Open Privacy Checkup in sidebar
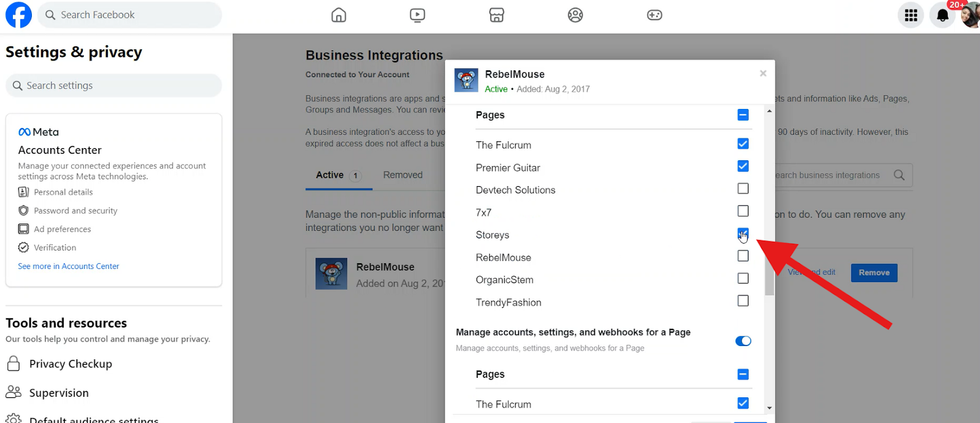980x423 pixels. [70, 364]
